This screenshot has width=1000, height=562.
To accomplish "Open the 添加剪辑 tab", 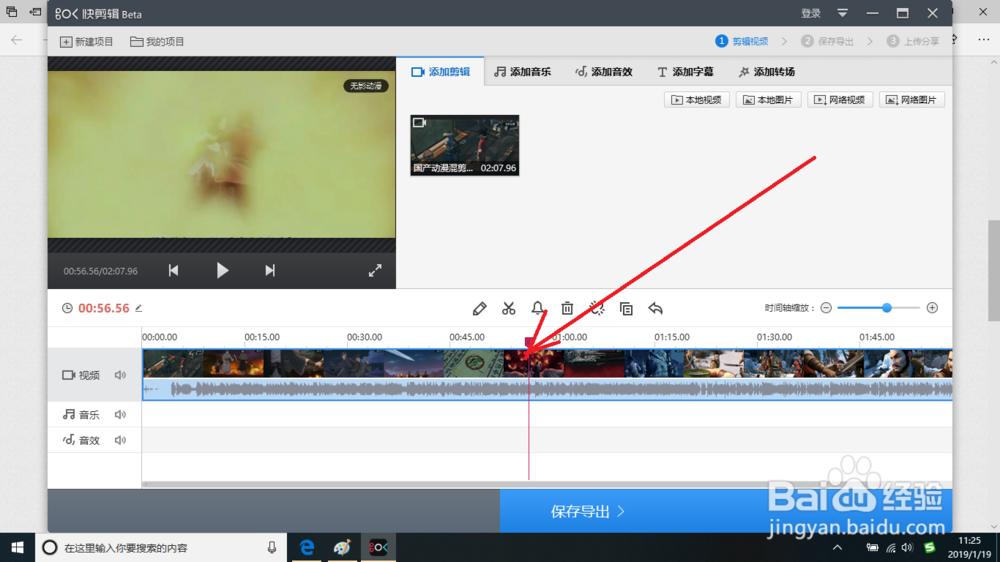I will click(x=441, y=71).
